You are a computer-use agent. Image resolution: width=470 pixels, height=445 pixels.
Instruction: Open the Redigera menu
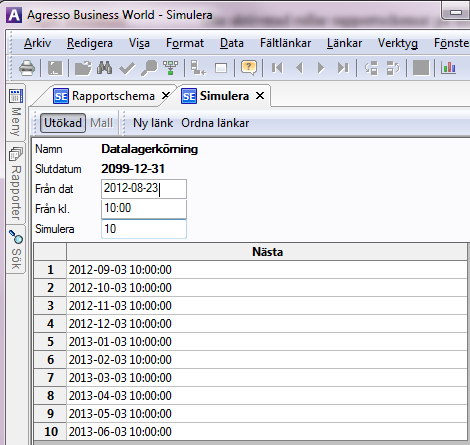90,43
